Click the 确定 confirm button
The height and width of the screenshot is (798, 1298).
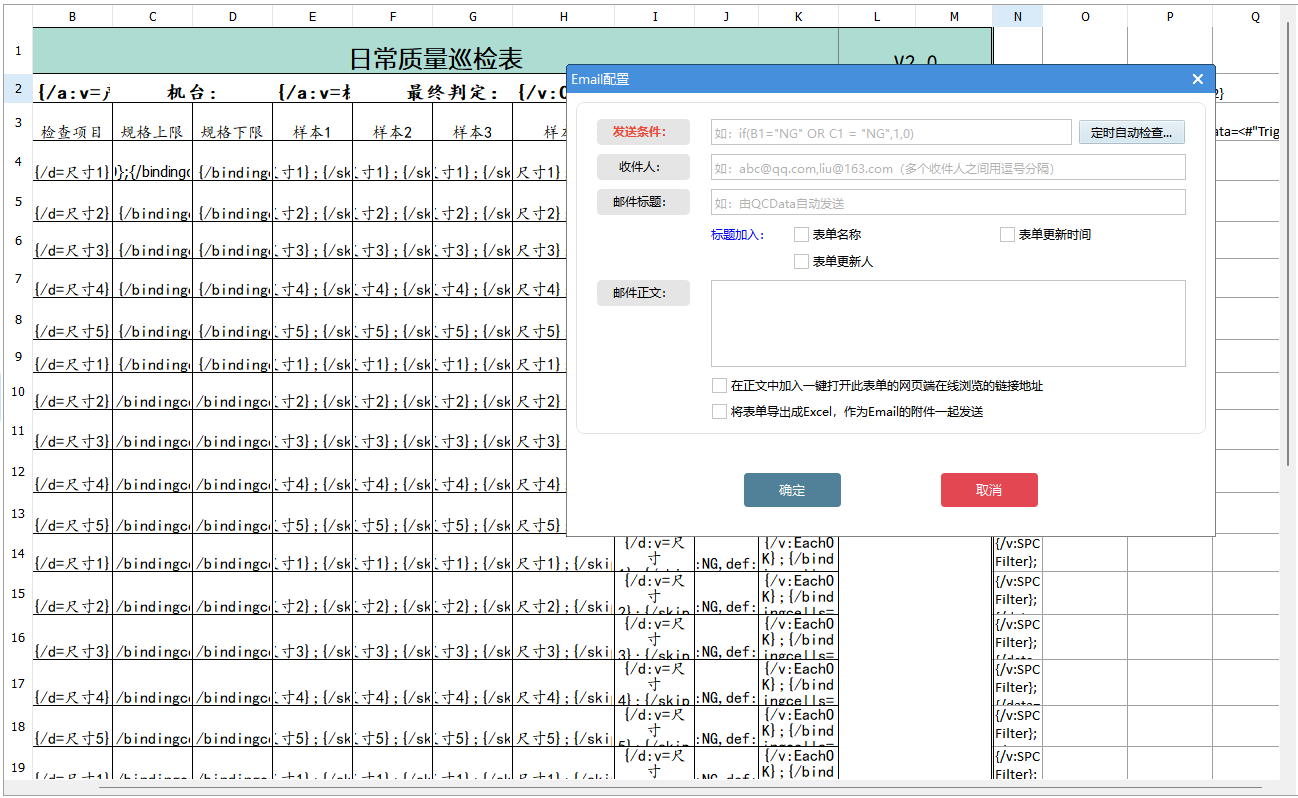tap(791, 489)
